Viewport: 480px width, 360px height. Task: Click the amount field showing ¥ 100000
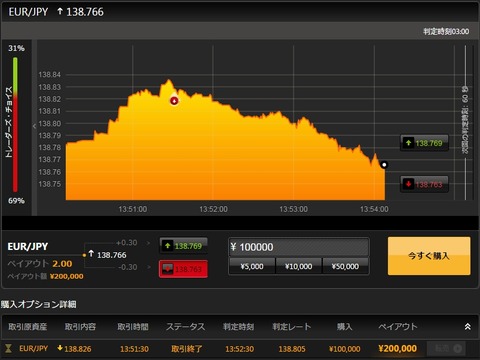[x=299, y=247]
